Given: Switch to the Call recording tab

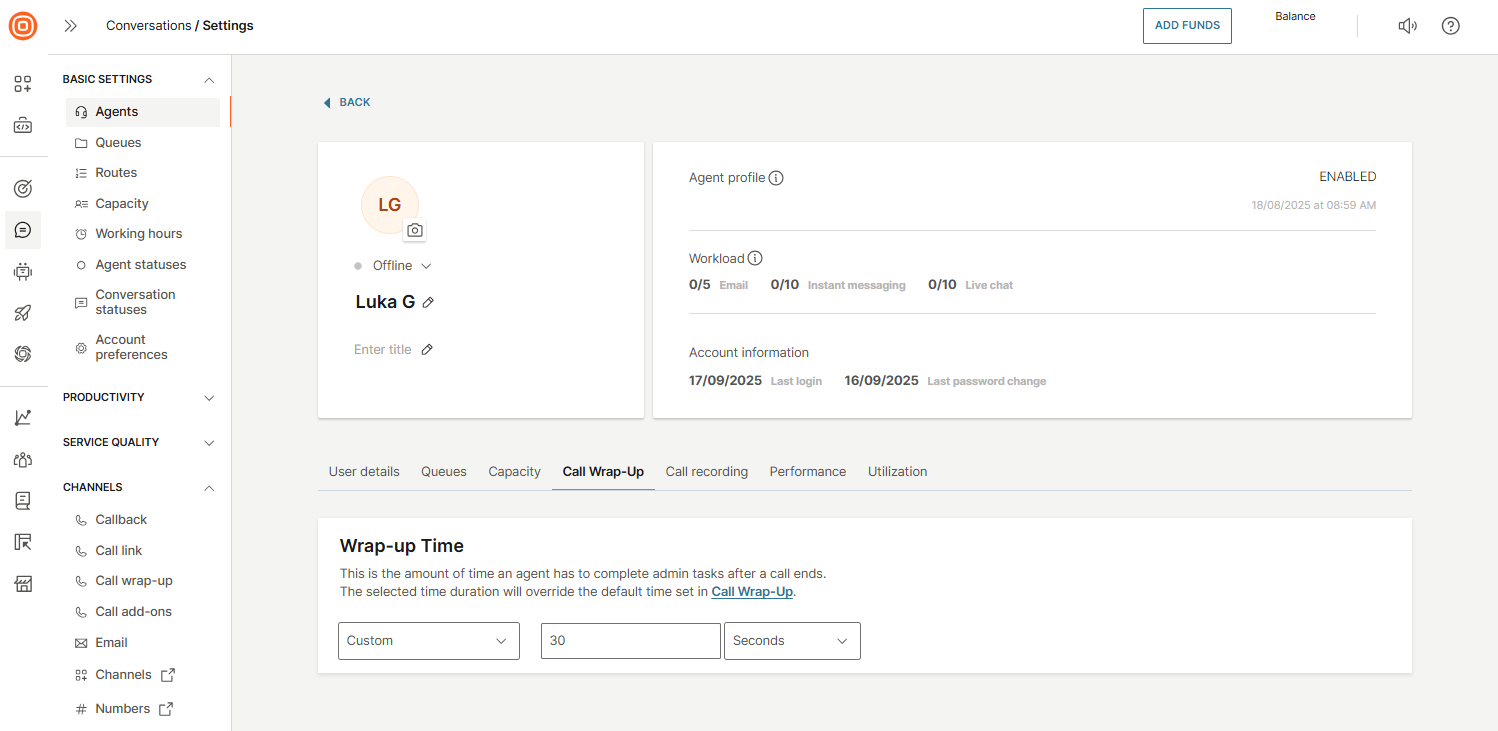Looking at the screenshot, I should pyautogui.click(x=706, y=472).
